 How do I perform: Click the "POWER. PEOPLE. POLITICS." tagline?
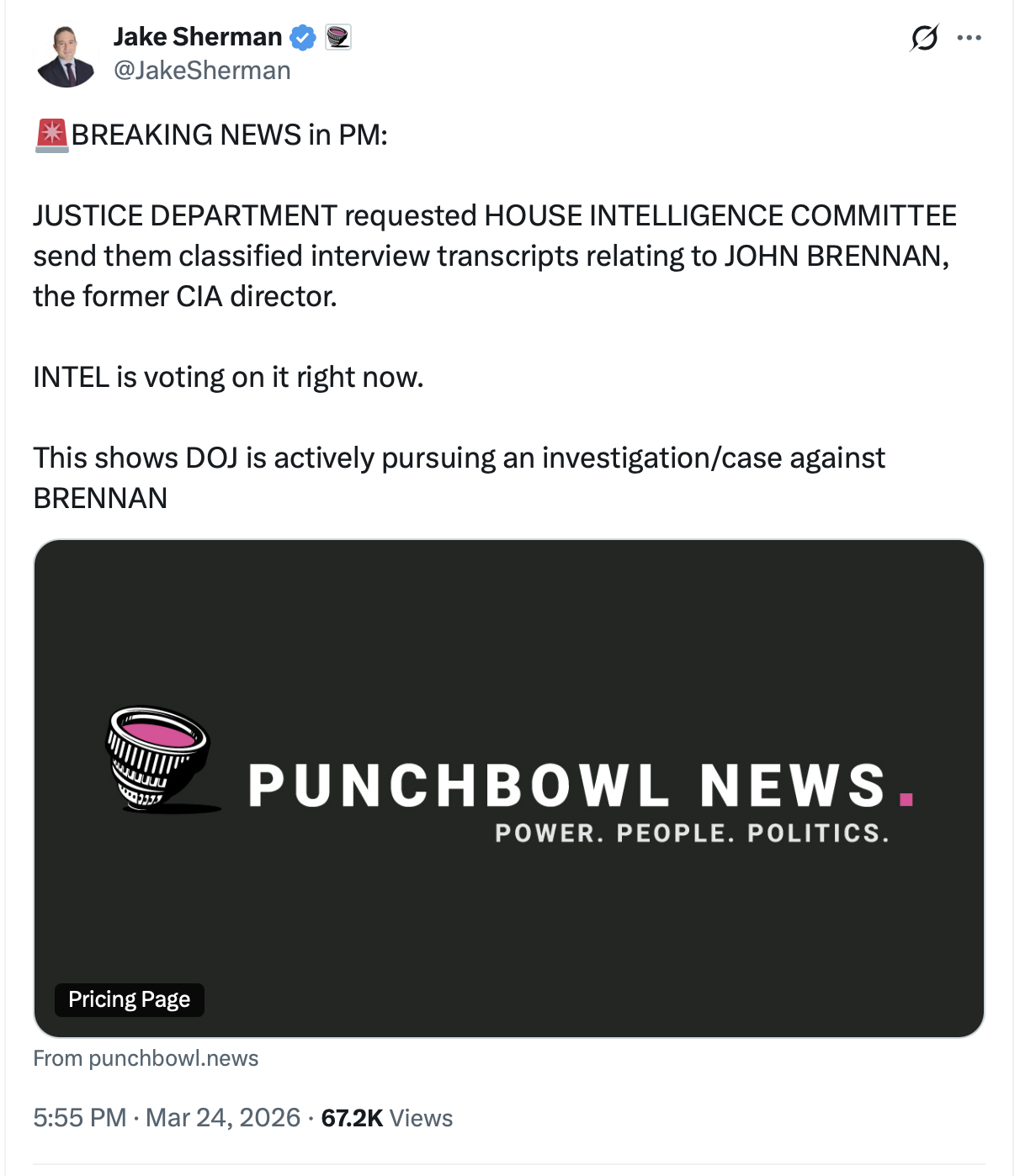pos(692,834)
